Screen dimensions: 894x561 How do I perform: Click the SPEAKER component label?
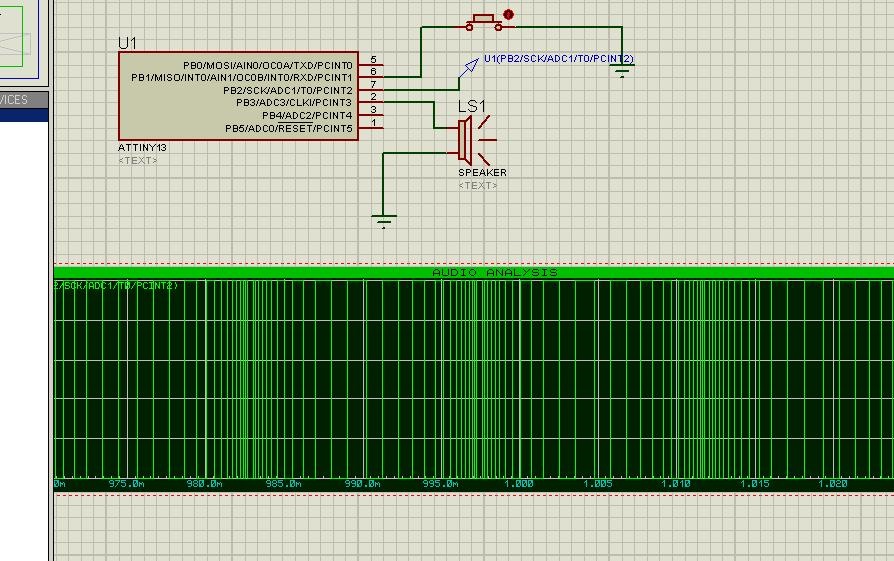coord(482,173)
